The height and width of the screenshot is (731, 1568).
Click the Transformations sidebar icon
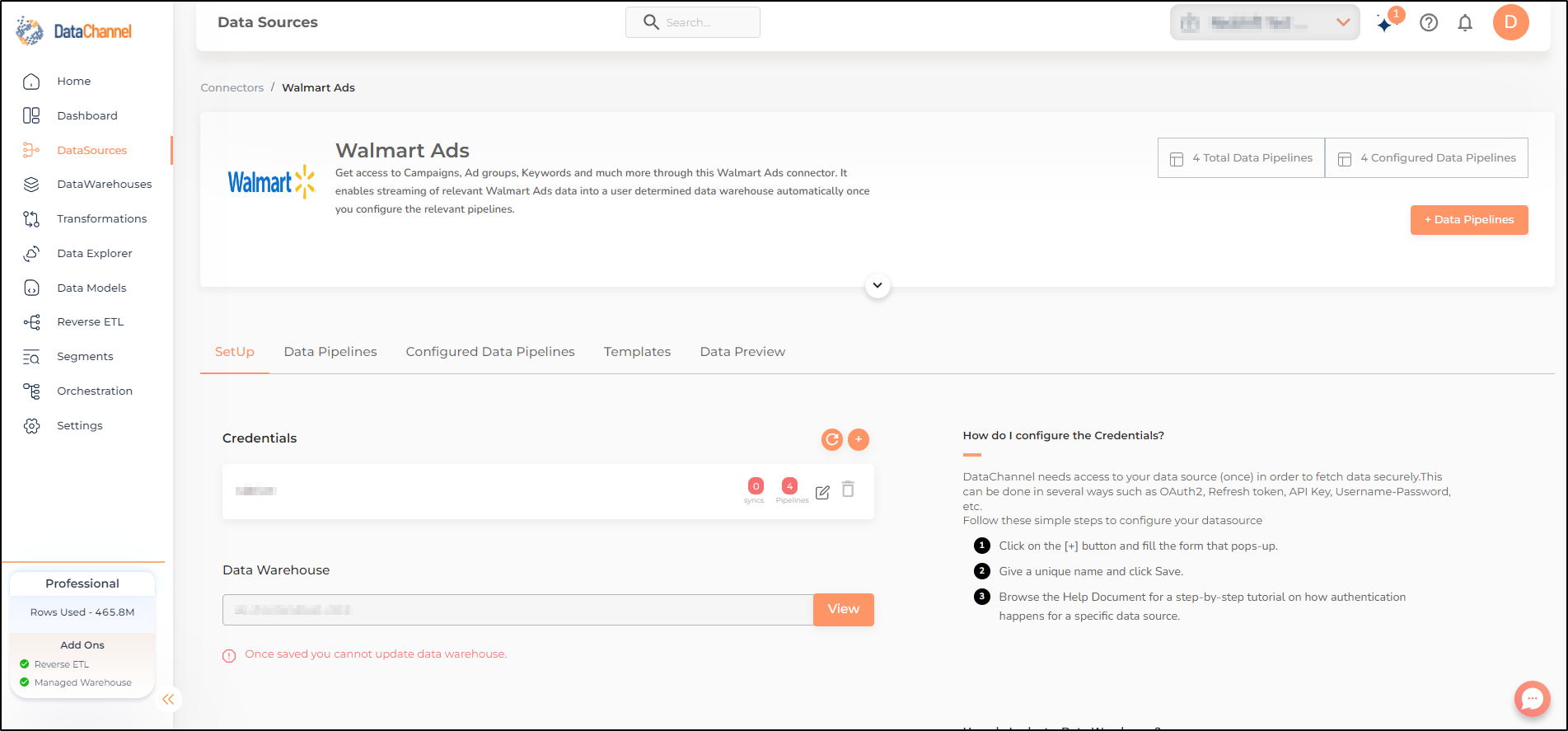click(31, 218)
